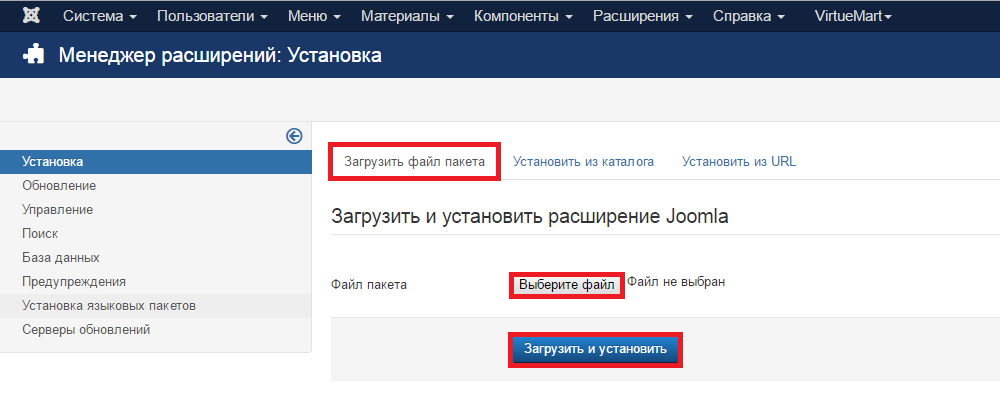Expand the Пользователи menu
The image size is (1000, 400).
[212, 17]
